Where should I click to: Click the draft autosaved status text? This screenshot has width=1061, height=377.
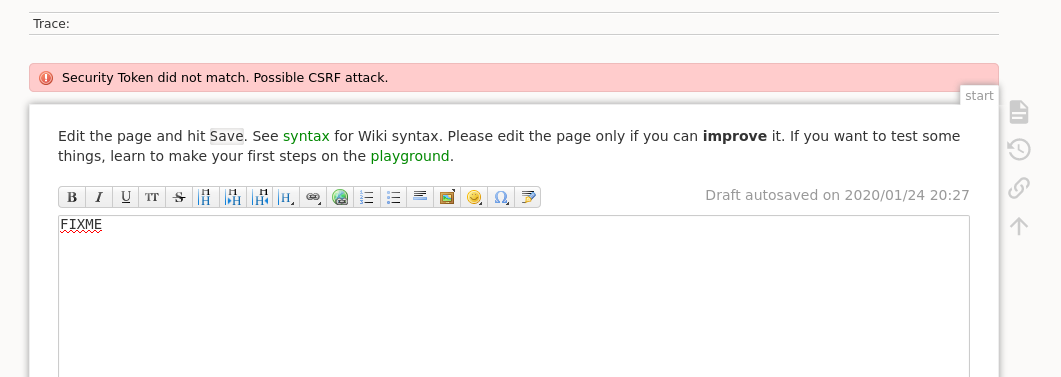(837, 196)
